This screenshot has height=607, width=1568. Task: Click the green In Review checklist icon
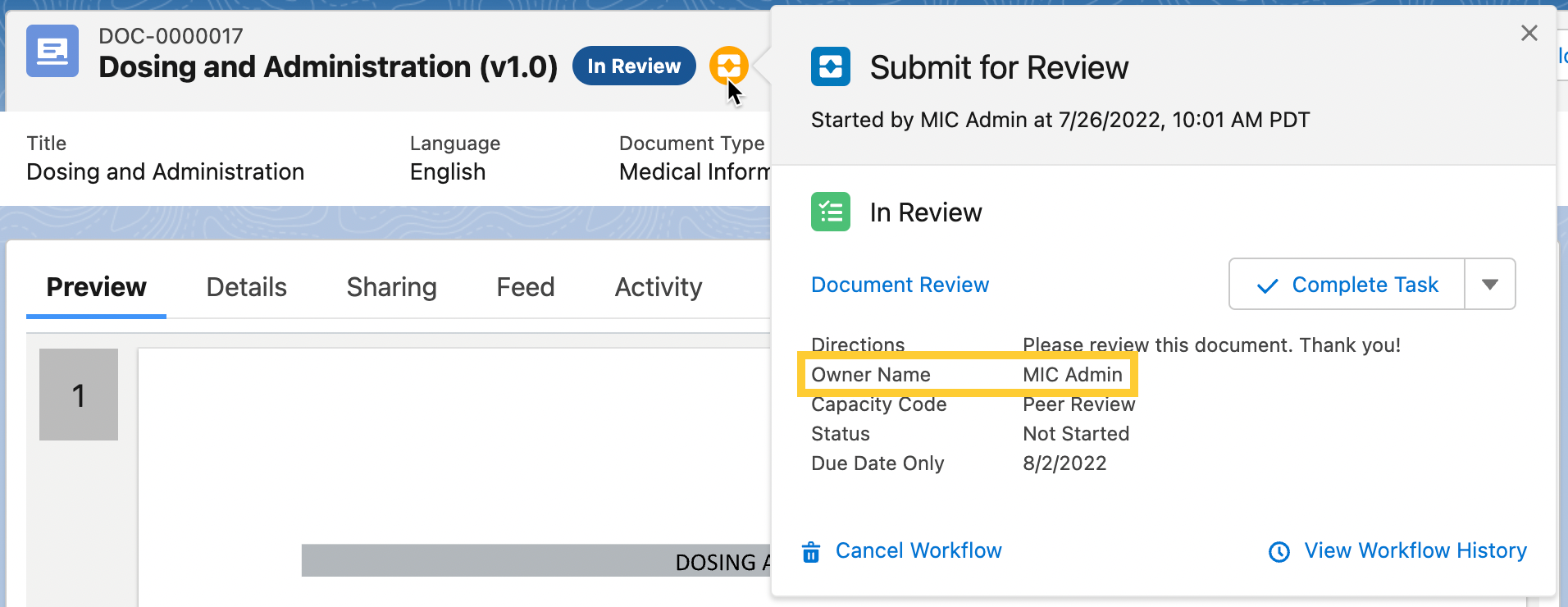(830, 212)
